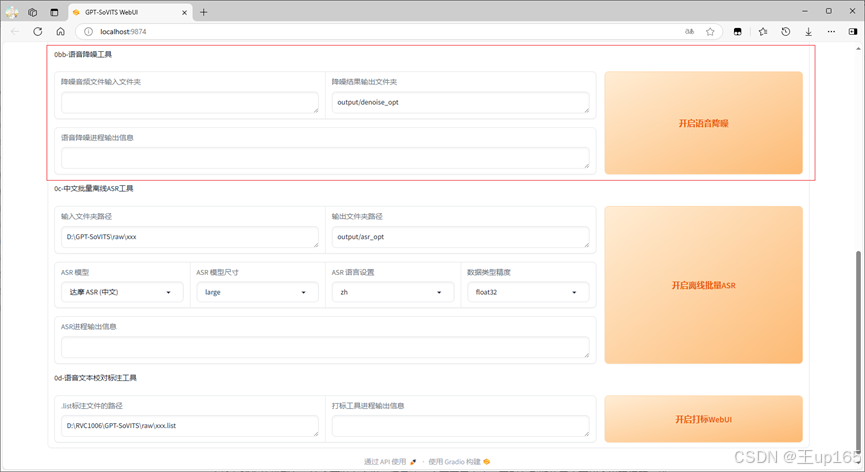This screenshot has height=472, width=865.
Task: Go to the browser home page
Action: (61, 31)
